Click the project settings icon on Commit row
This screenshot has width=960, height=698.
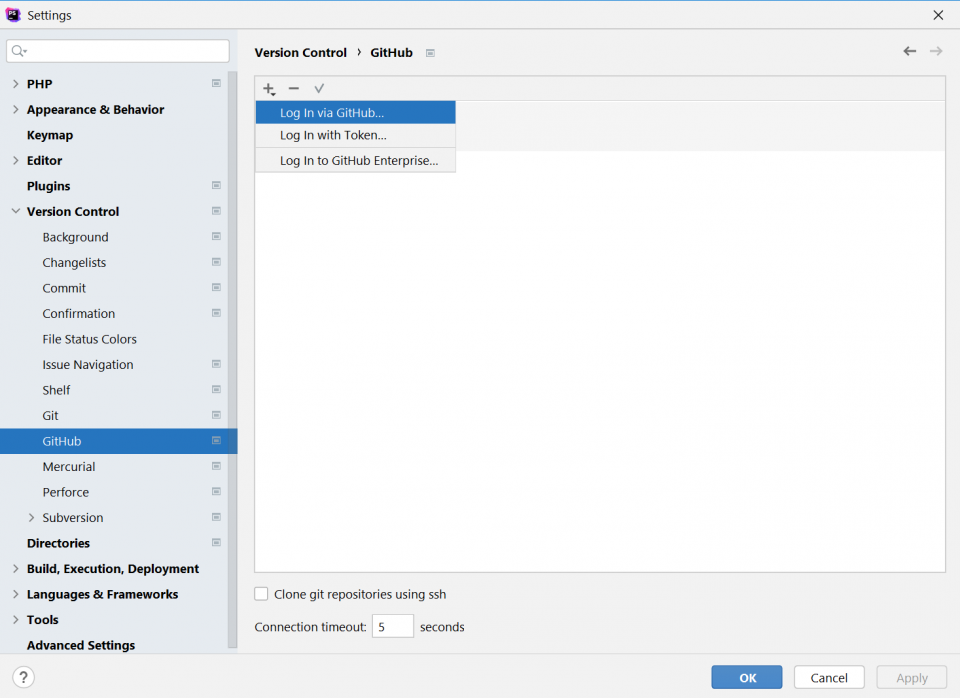click(x=216, y=288)
